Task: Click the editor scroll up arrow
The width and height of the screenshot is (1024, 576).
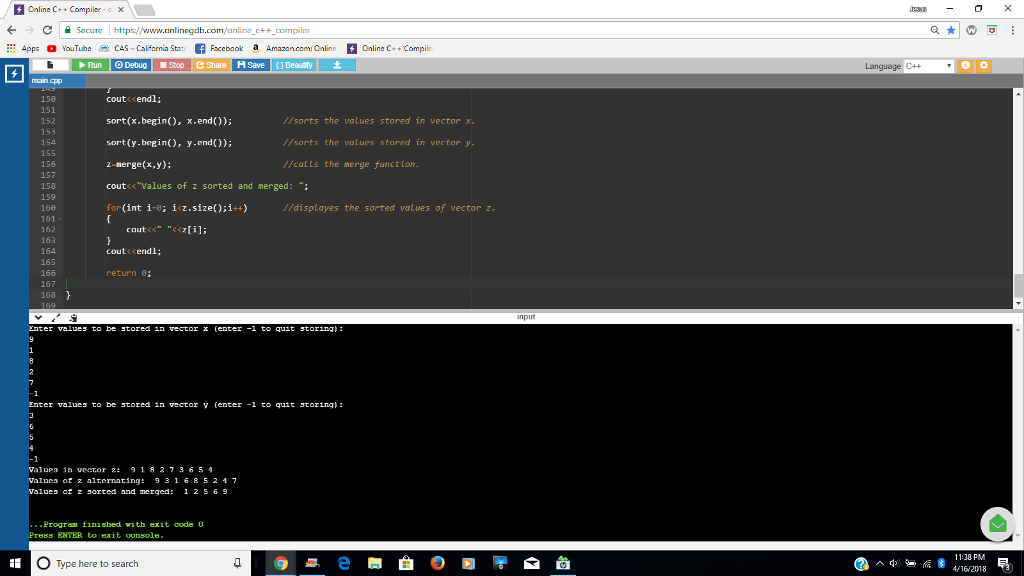Action: (1018, 93)
